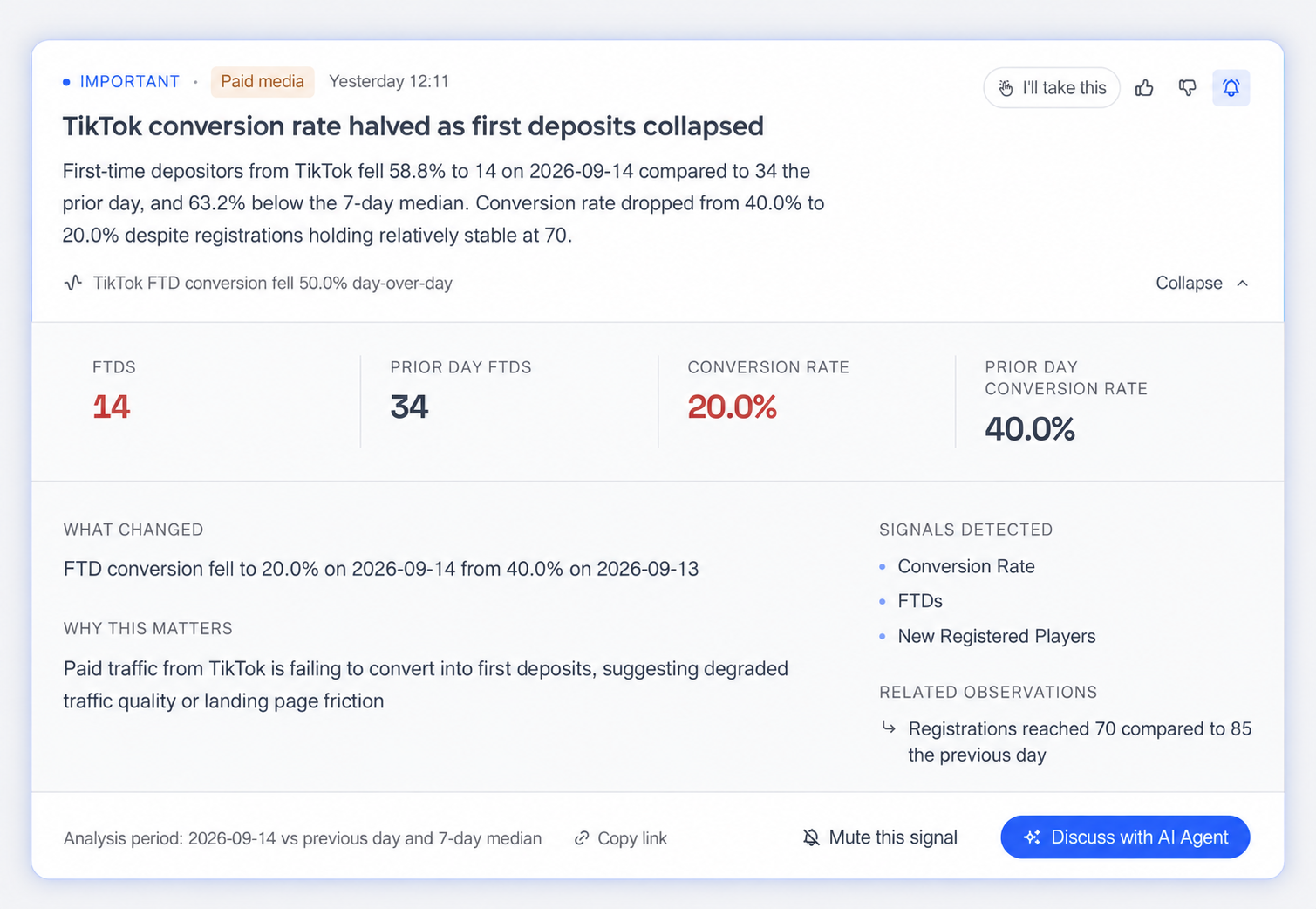This screenshot has height=909, width=1316.
Task: Click the thumbs down icon
Action: click(x=1187, y=87)
